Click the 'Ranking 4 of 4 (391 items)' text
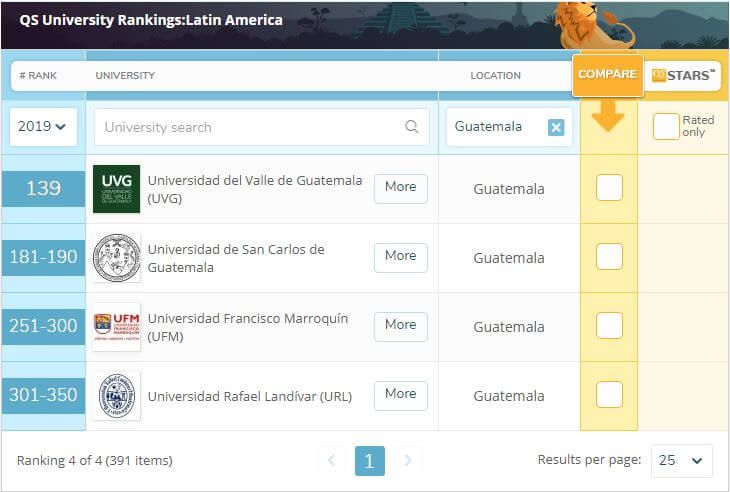Viewport: 730px width, 492px height. [95, 461]
